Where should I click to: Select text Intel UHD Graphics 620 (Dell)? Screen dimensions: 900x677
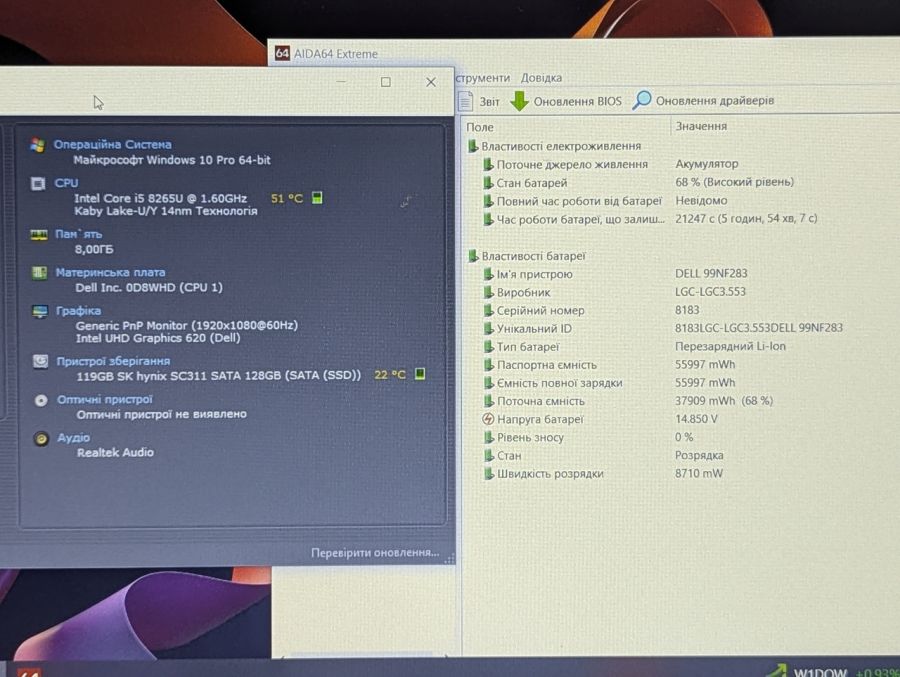pos(158,338)
